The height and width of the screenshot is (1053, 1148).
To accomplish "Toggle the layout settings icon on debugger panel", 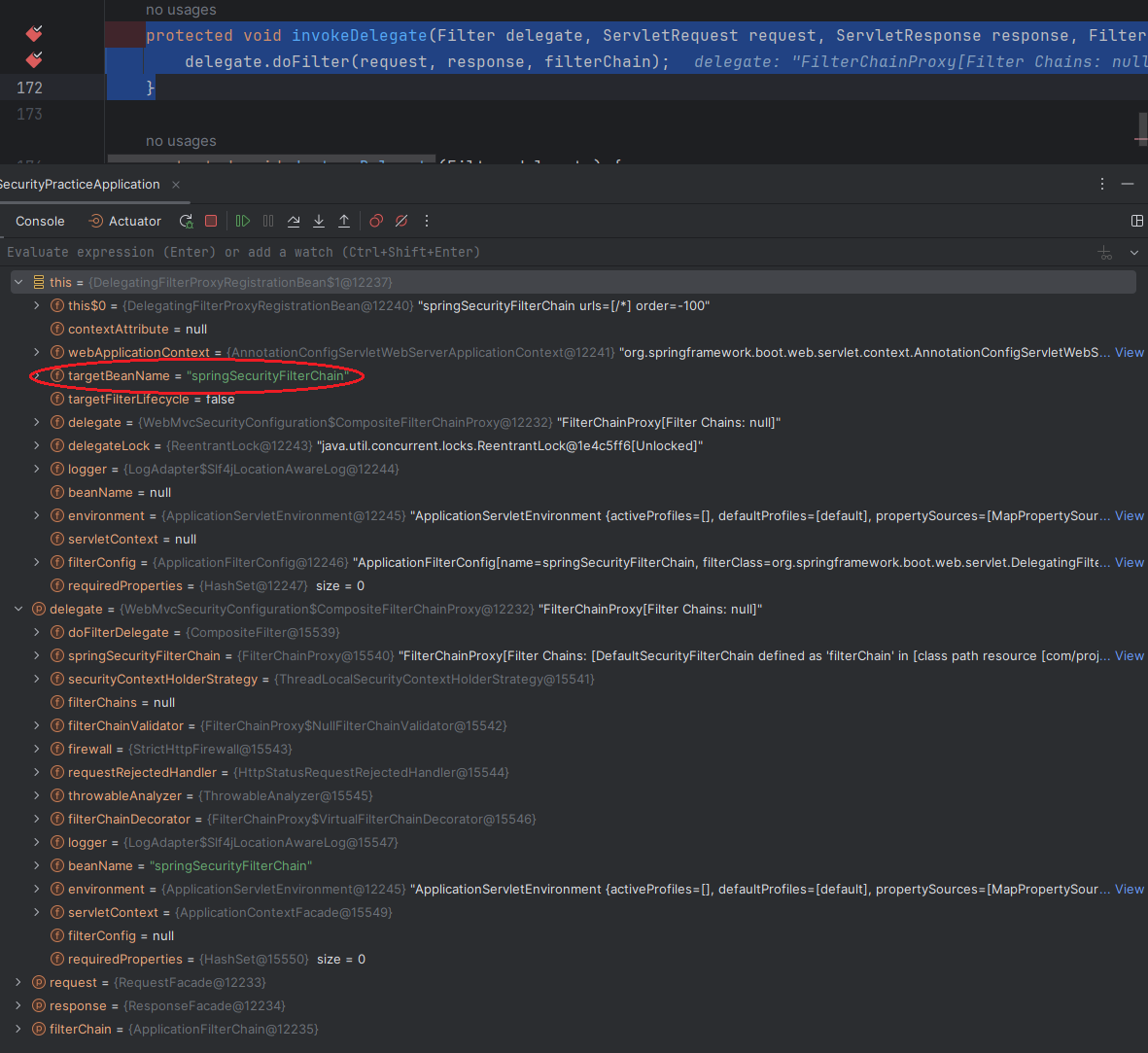I will [1137, 221].
